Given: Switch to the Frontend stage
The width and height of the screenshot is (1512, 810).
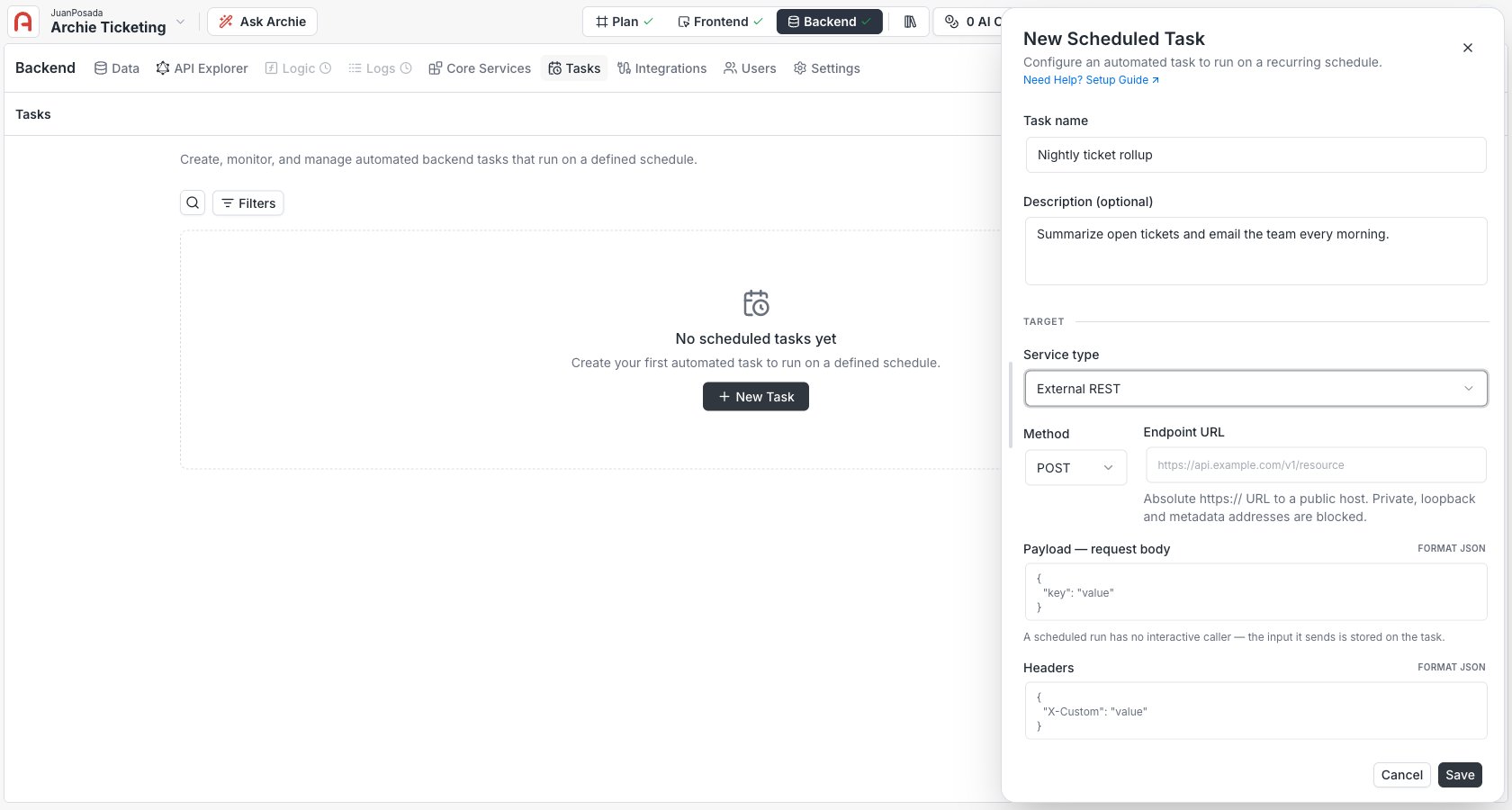Looking at the screenshot, I should tap(720, 22).
